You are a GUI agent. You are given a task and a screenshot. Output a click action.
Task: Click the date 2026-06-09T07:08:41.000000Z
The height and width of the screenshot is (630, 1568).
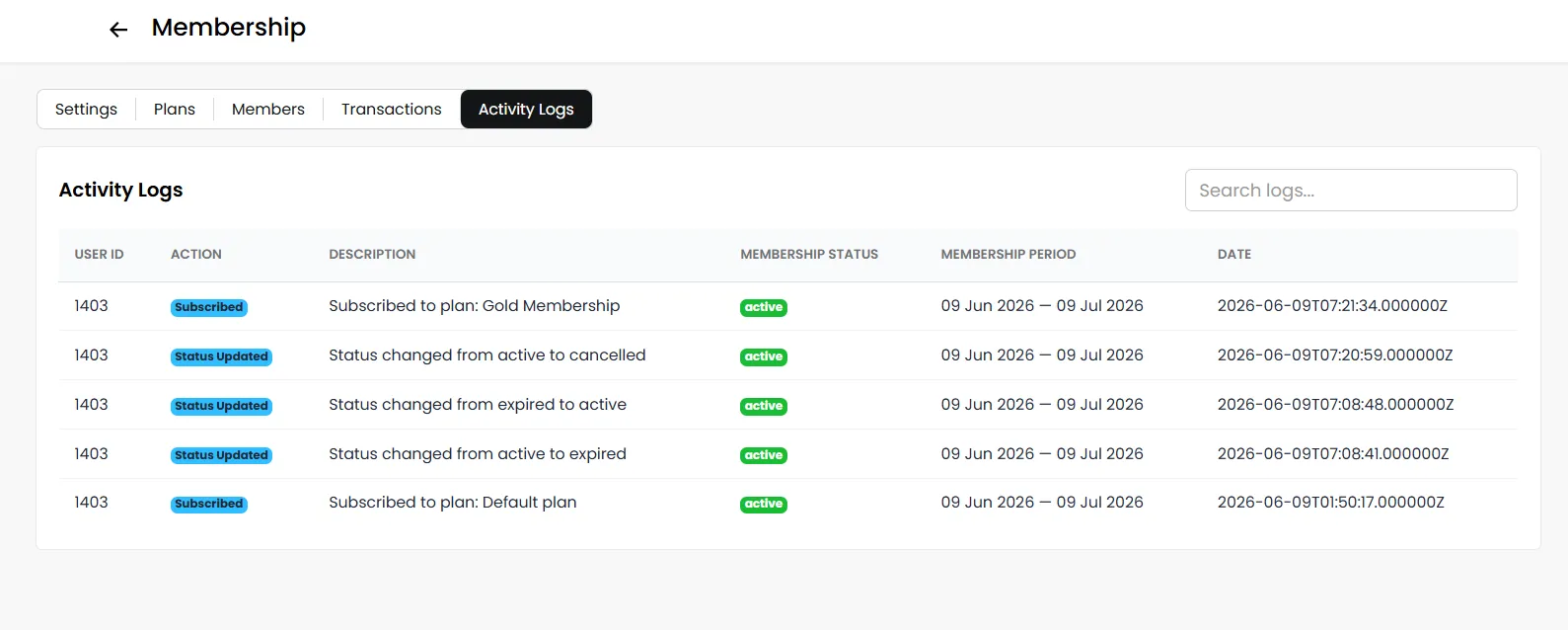pos(1333,454)
